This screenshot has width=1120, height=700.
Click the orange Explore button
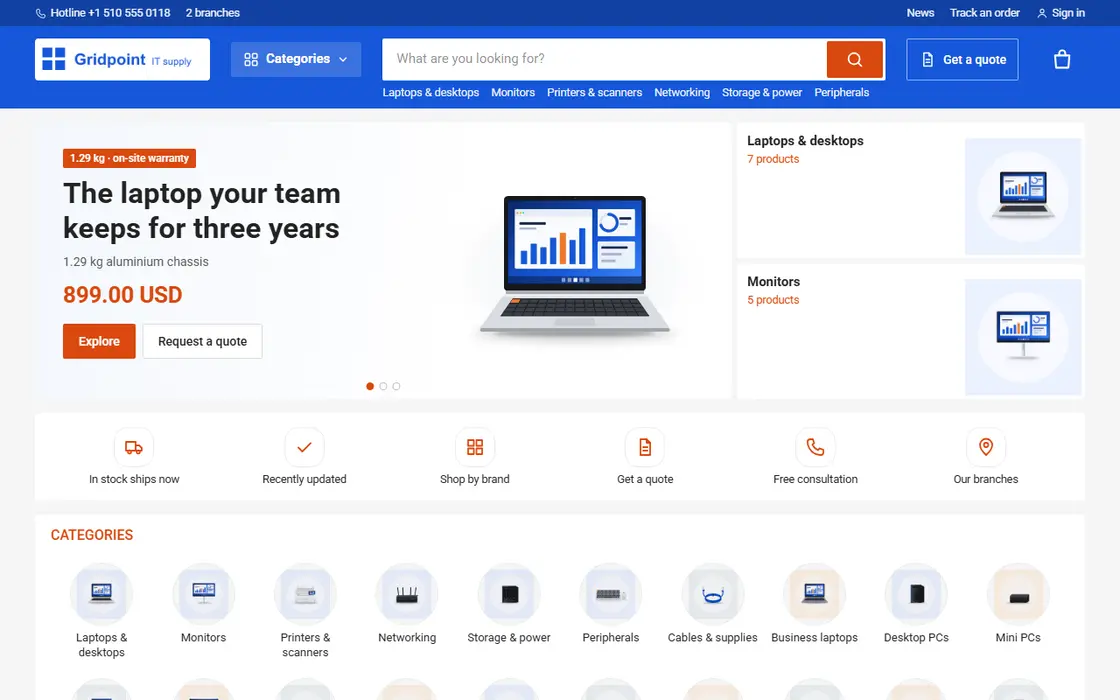tap(99, 341)
